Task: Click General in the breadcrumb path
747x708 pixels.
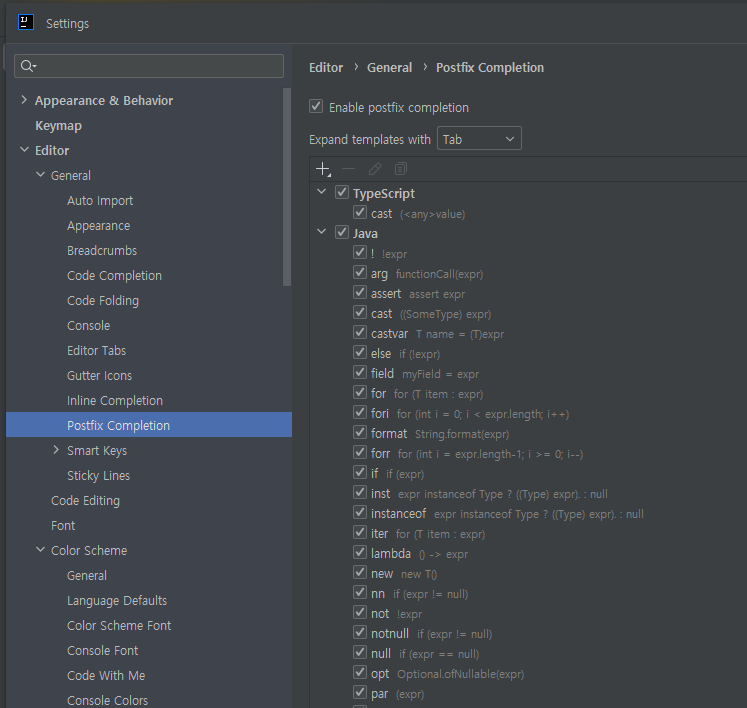Action: (389, 68)
